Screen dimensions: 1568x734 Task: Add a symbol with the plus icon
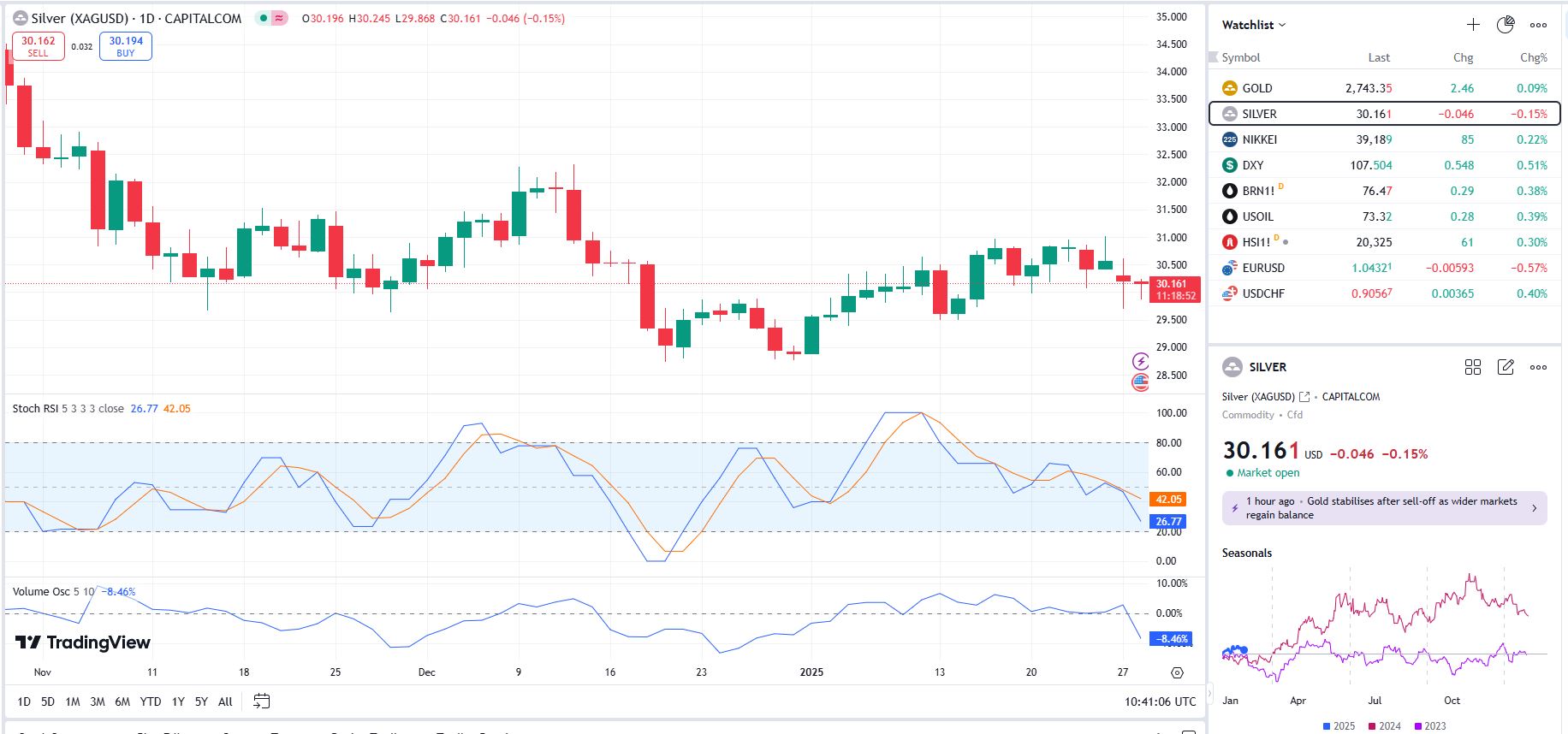pos(1473,25)
